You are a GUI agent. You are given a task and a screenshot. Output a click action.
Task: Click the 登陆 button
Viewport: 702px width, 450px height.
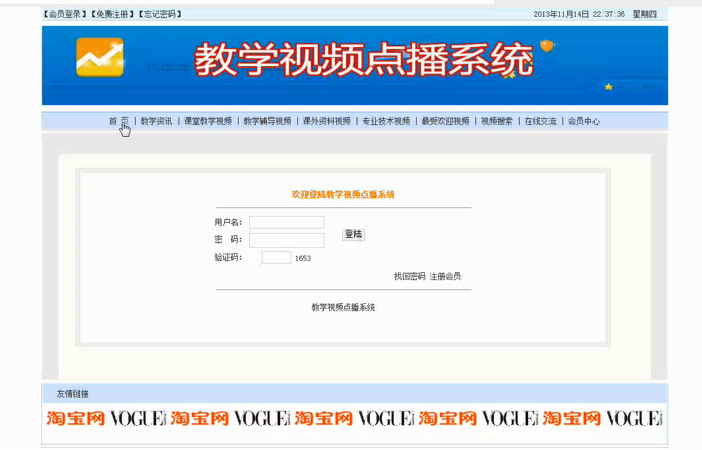pos(354,235)
